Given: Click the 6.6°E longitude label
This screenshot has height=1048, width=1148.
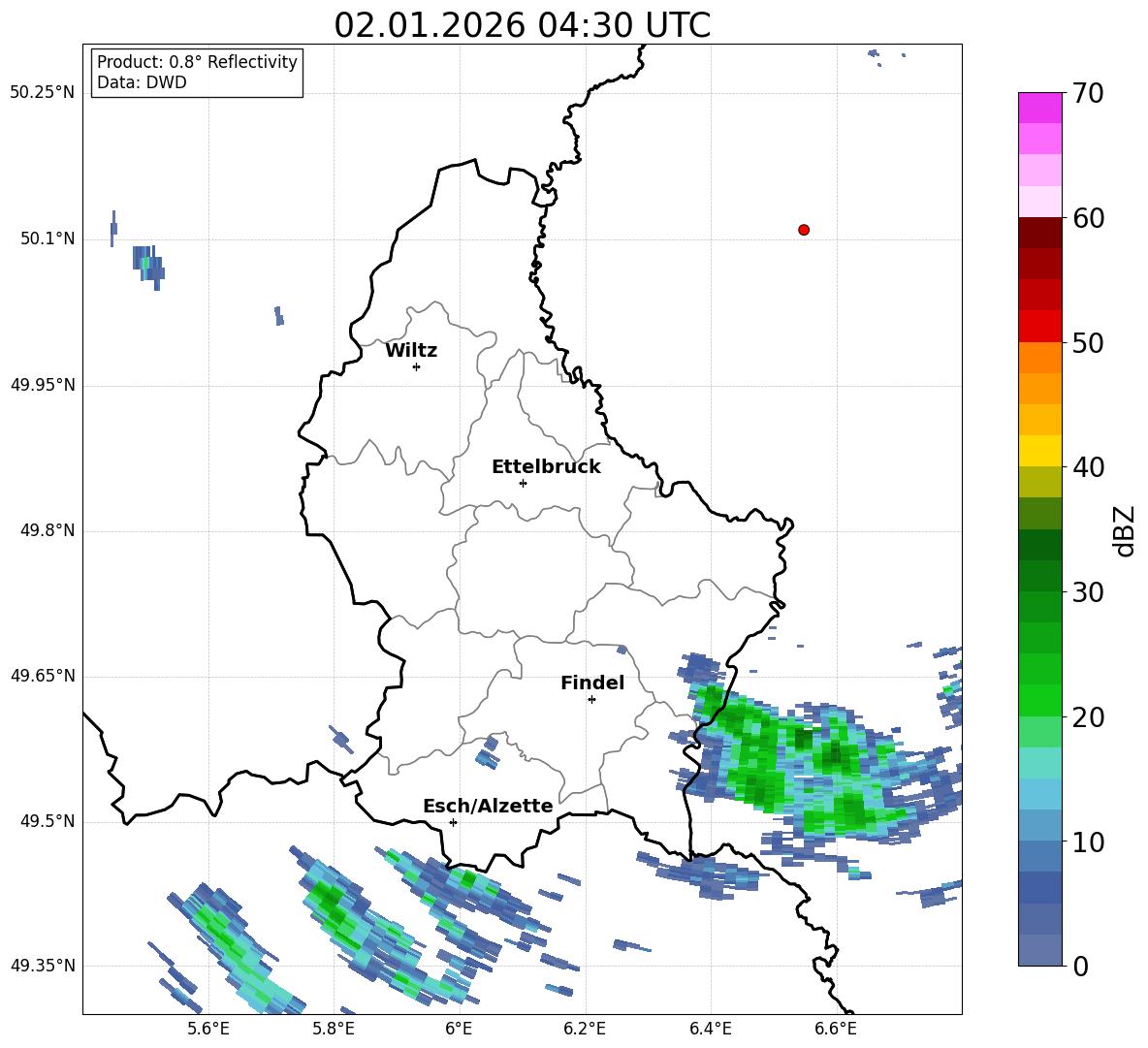Looking at the screenshot, I should pos(836,1029).
